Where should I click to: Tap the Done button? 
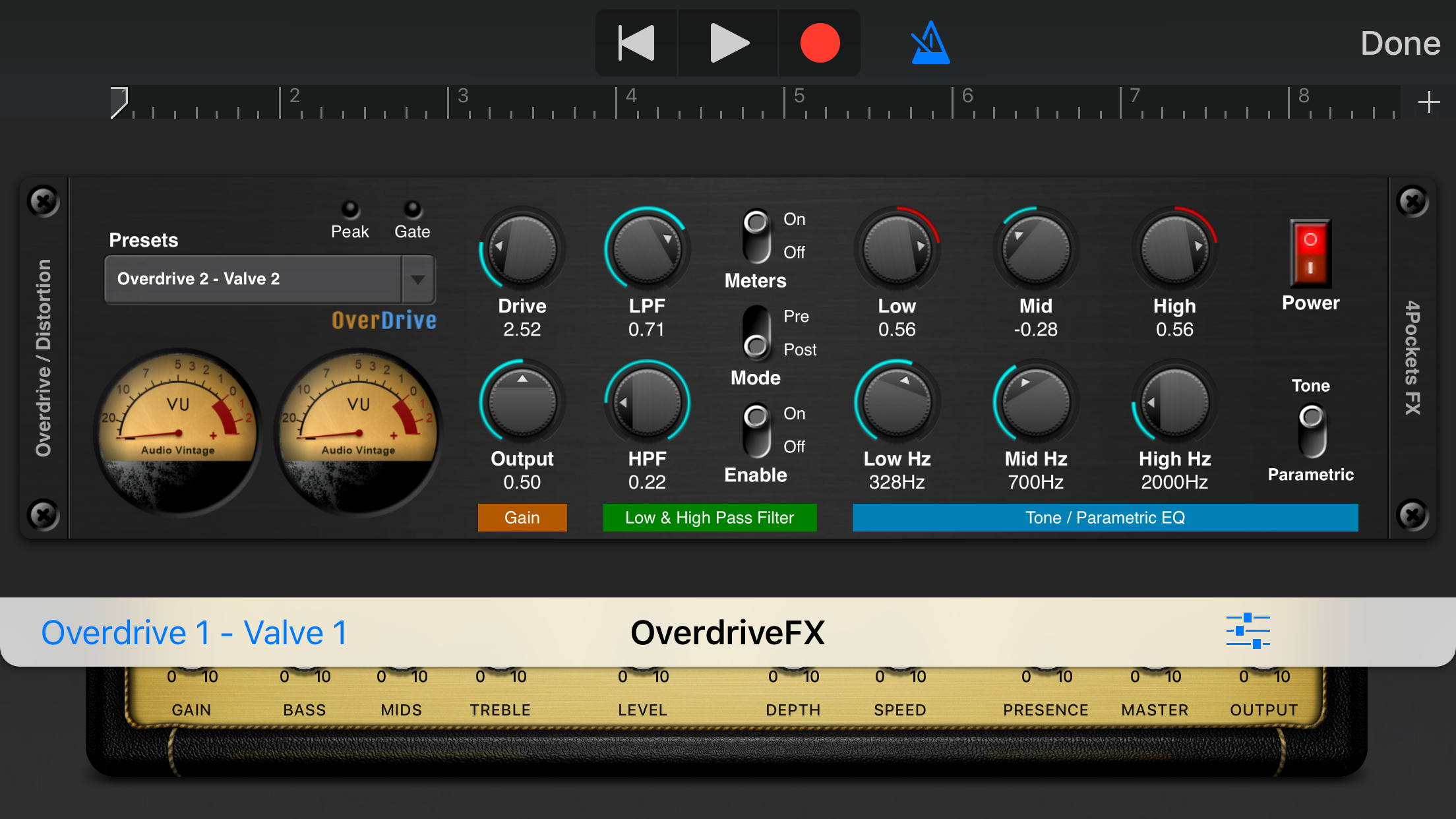(x=1400, y=44)
